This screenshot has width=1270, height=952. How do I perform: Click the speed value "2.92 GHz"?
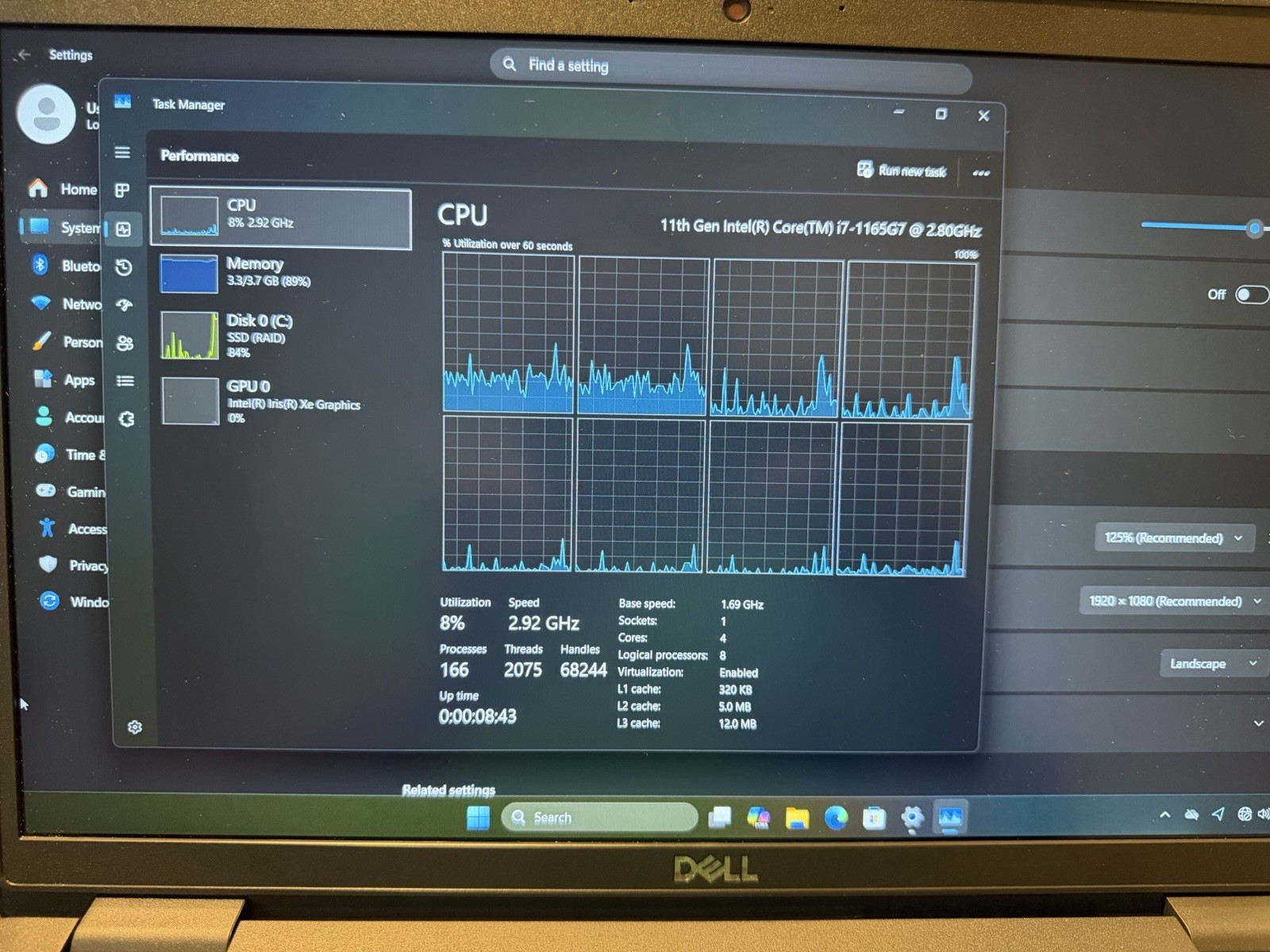coord(544,624)
